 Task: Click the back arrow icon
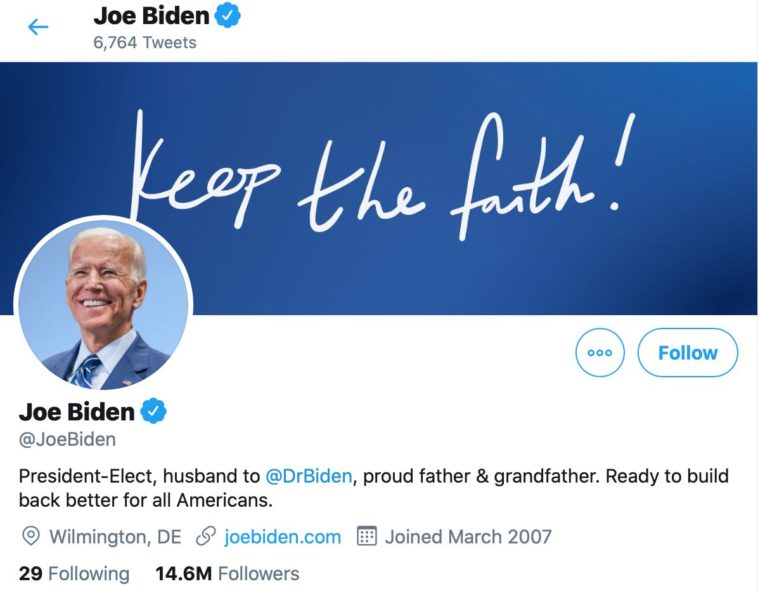38,27
